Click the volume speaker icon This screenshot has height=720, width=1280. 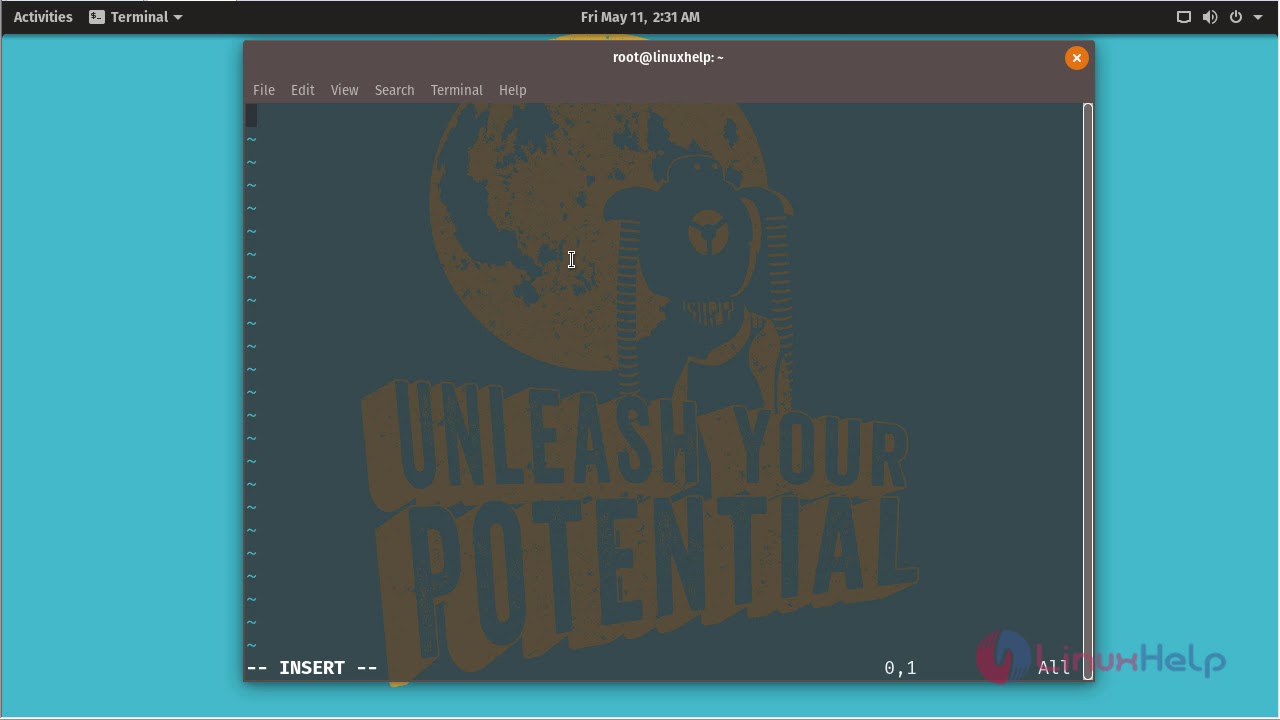1210,17
